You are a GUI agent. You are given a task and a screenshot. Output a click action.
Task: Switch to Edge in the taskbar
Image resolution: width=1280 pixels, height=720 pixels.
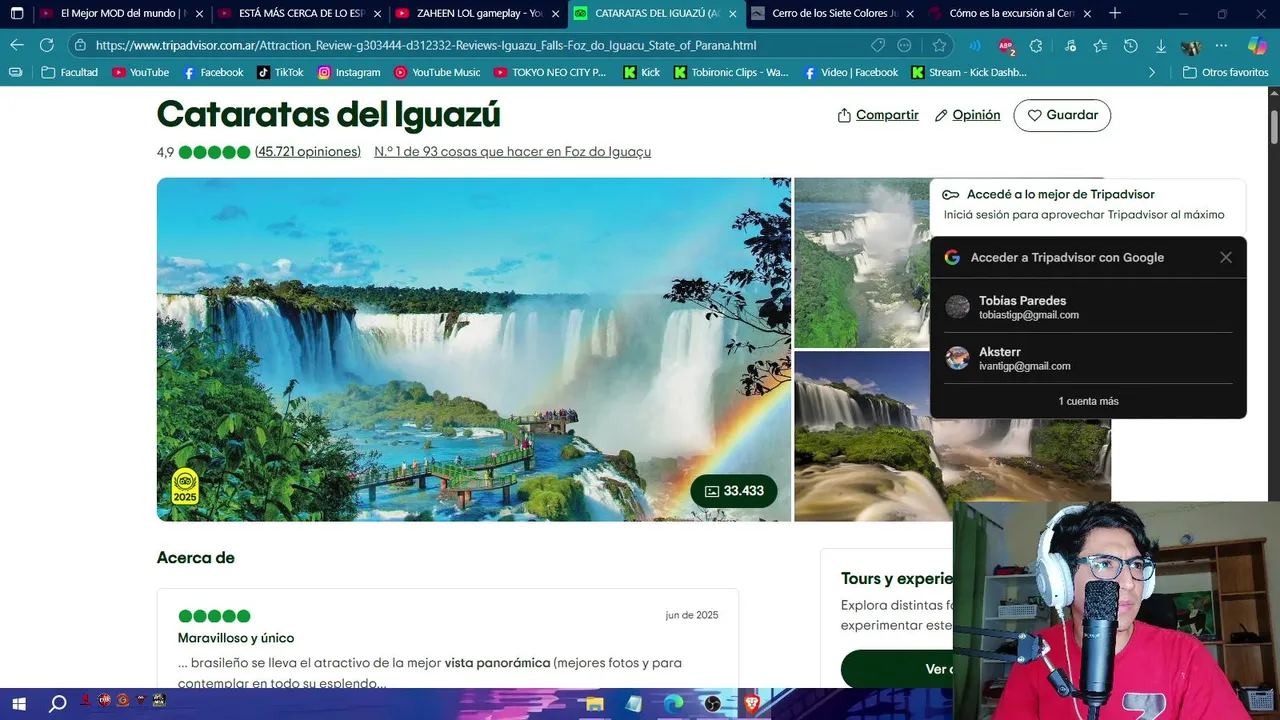(x=672, y=704)
